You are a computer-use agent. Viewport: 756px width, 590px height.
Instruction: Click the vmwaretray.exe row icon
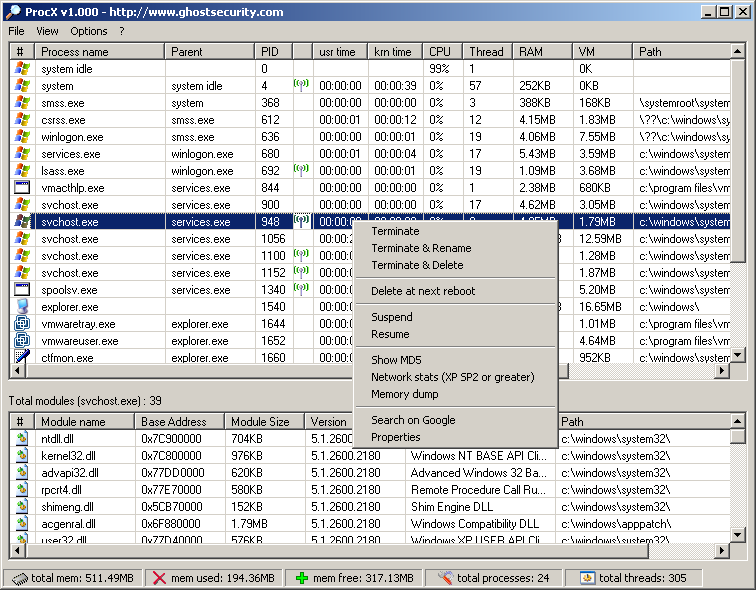click(x=22, y=324)
